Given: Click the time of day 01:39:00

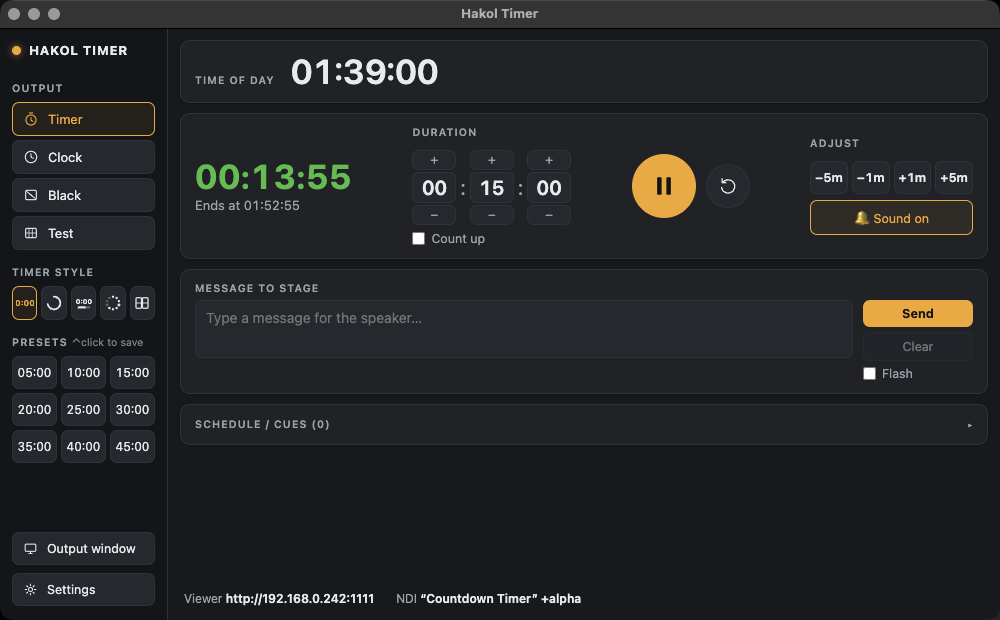Looking at the screenshot, I should [x=364, y=71].
